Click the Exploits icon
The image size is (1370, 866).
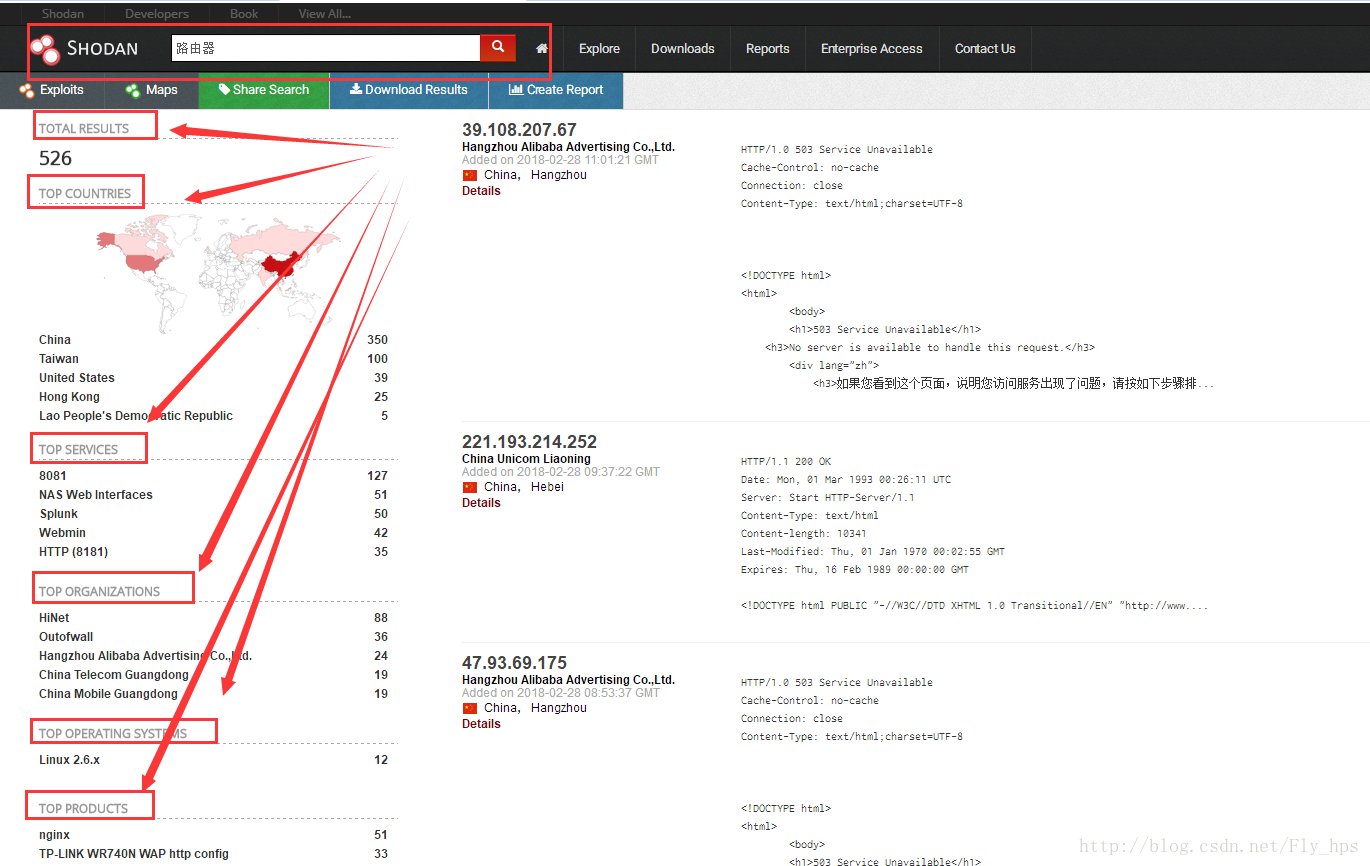coord(27,90)
